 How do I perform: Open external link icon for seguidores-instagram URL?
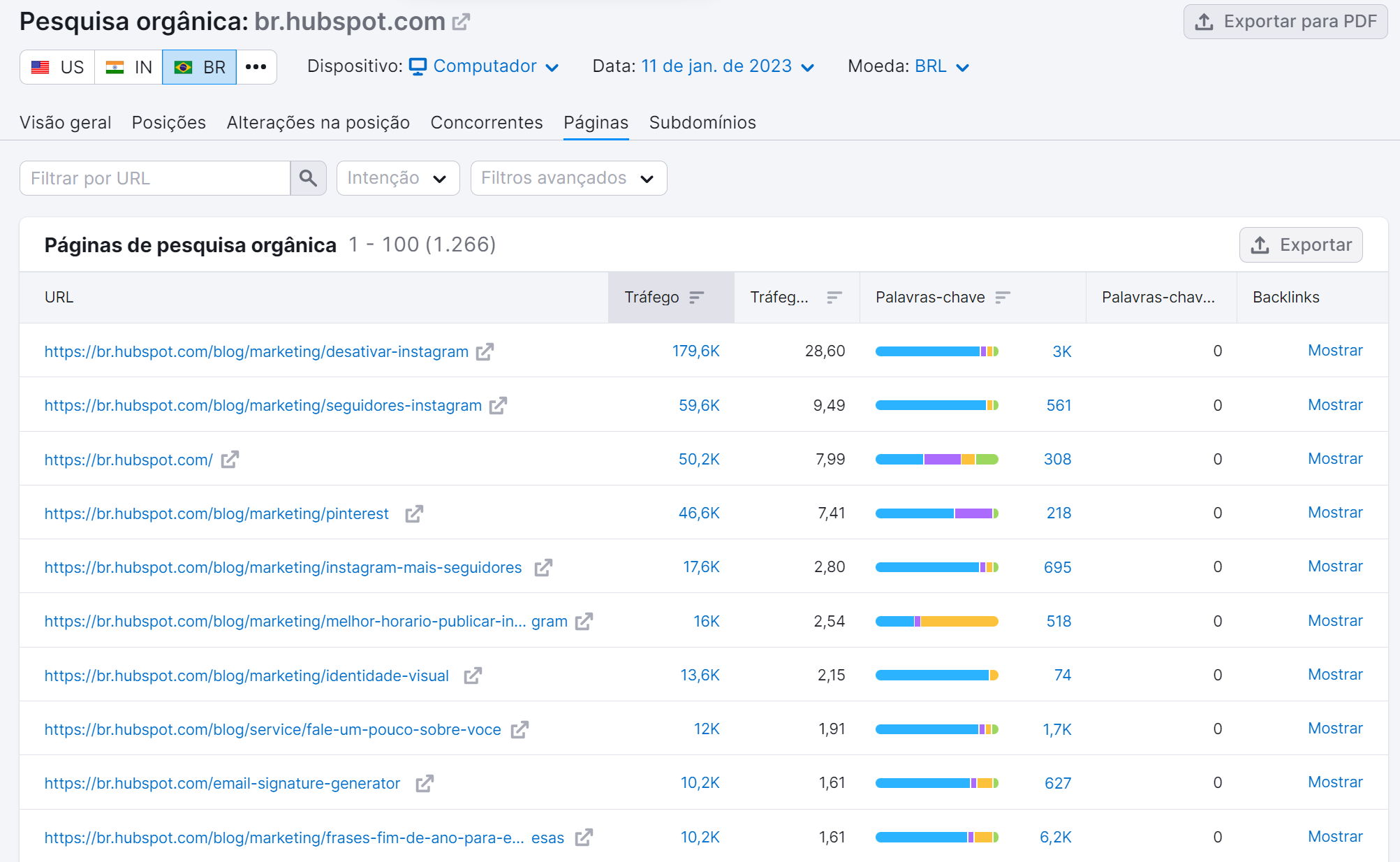(x=498, y=405)
